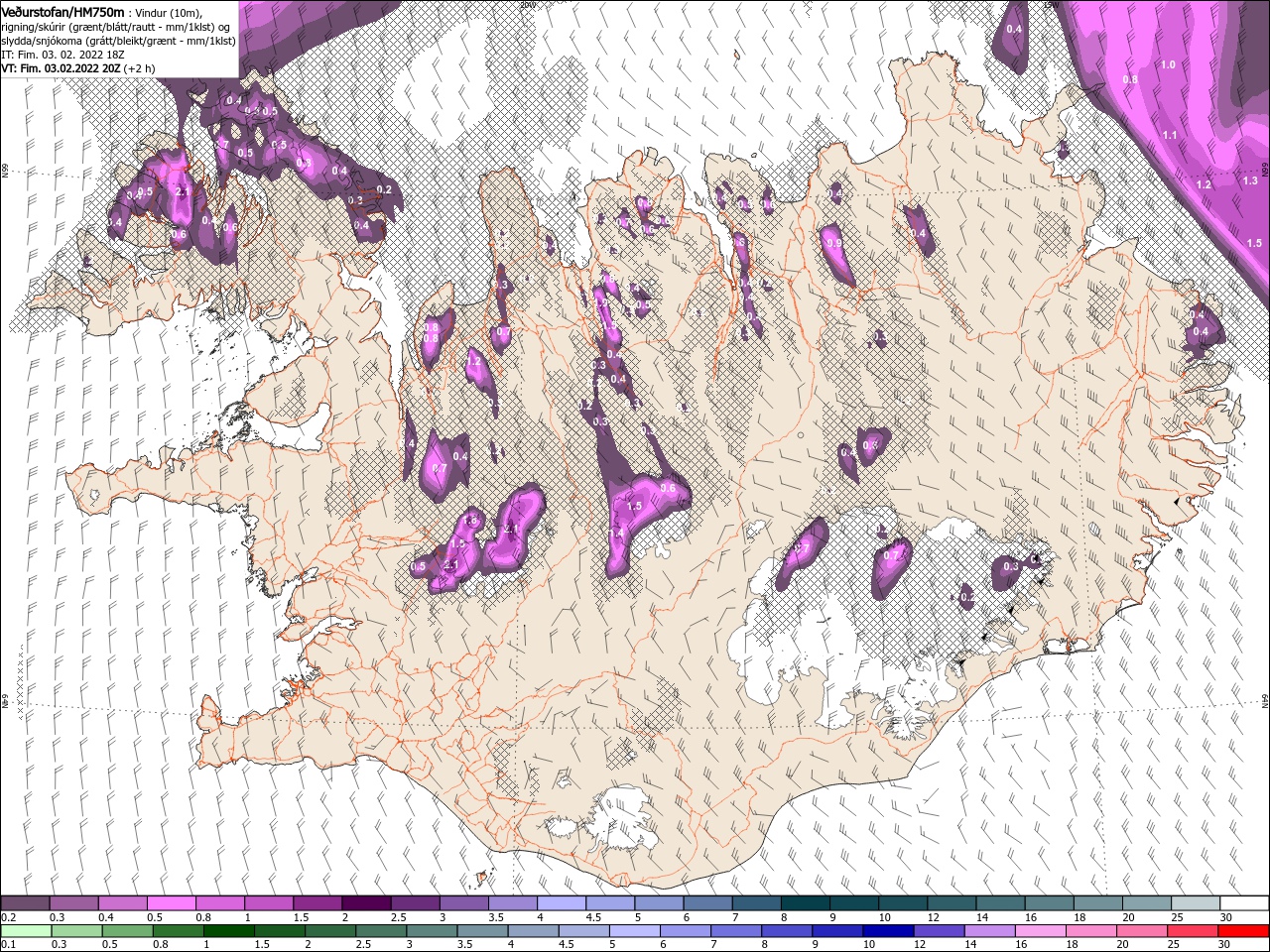Click the darkest green swatch labeled 1 on lower scale
Viewport: 1270px width, 952px height.
point(231,931)
